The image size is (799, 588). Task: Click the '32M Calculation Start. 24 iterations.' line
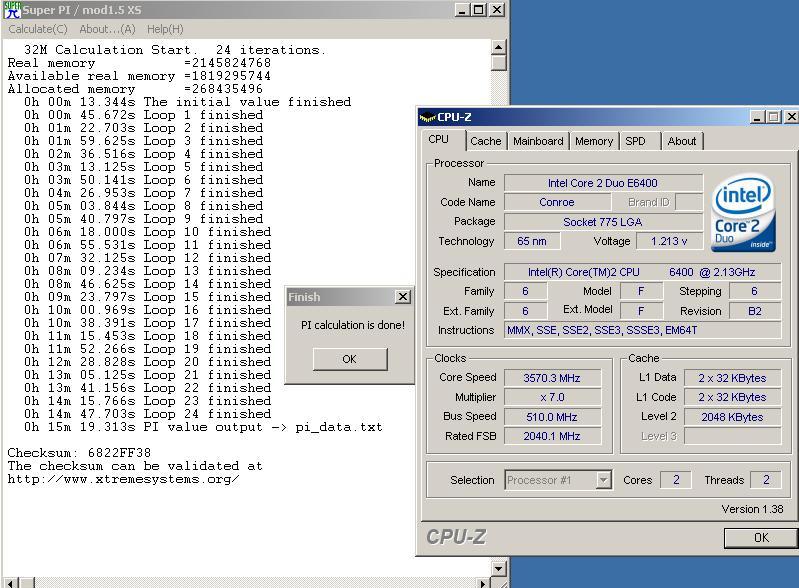click(174, 50)
